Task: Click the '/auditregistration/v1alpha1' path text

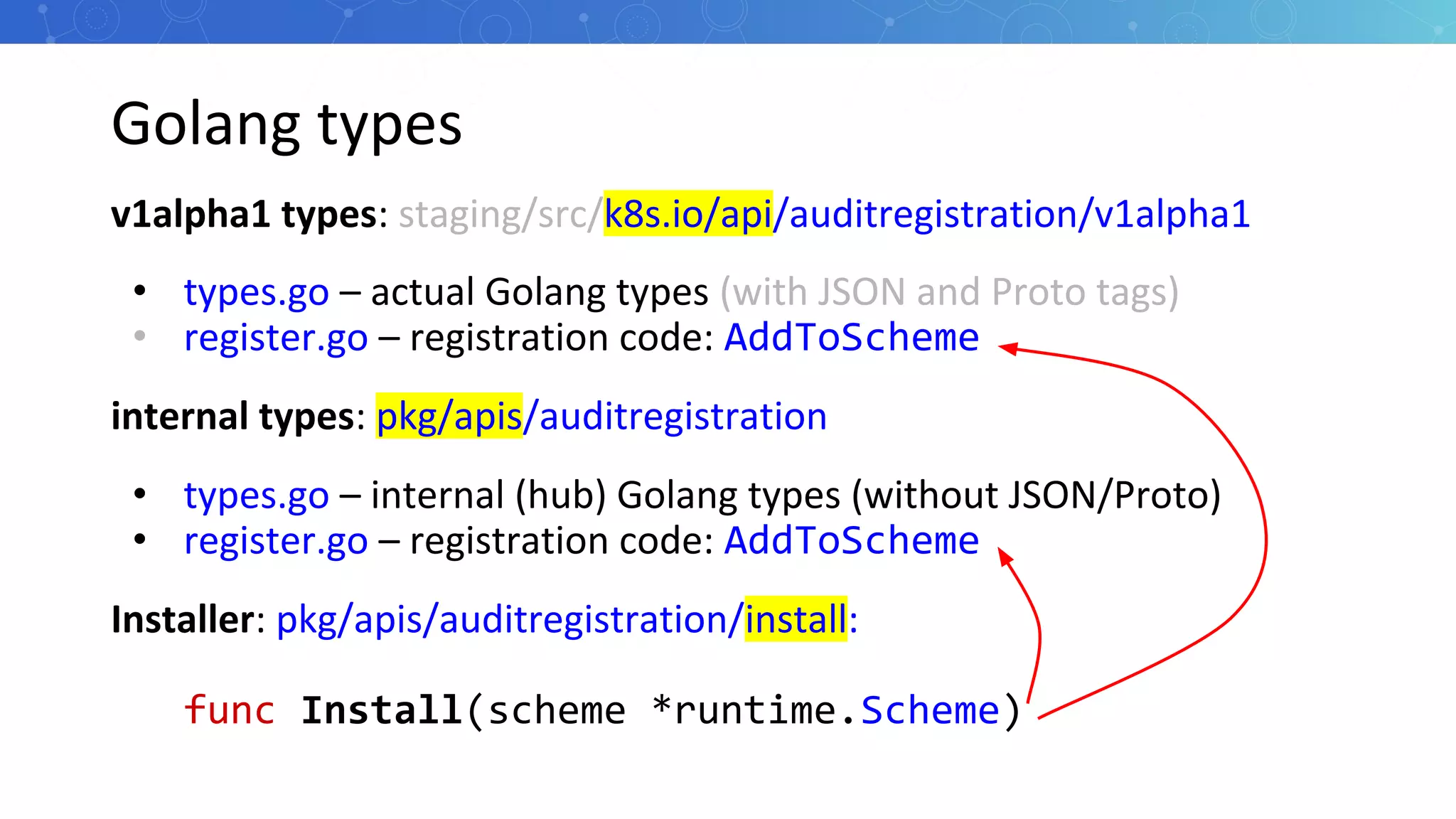Action: pos(1012,214)
